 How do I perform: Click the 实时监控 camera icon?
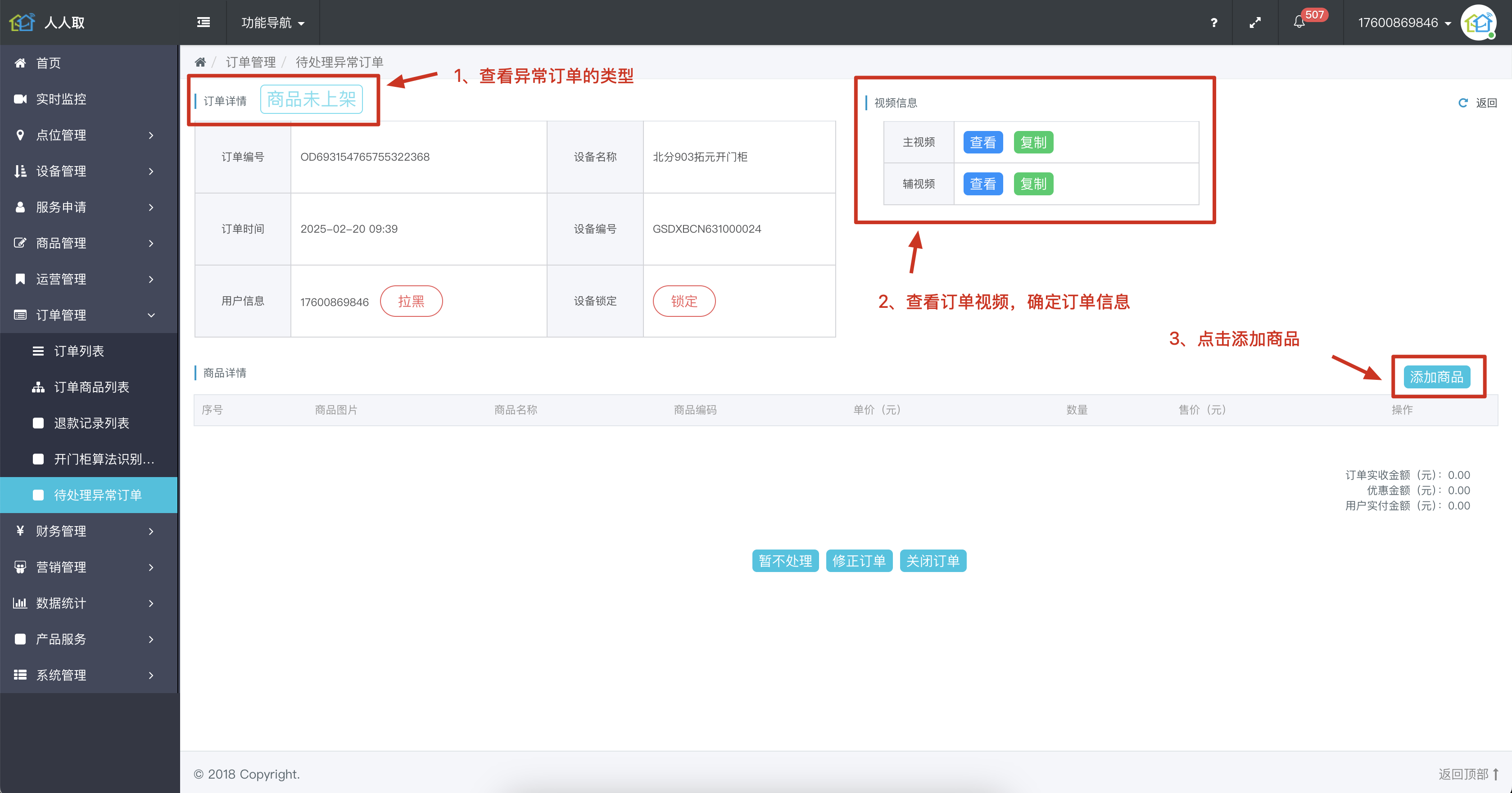click(20, 99)
